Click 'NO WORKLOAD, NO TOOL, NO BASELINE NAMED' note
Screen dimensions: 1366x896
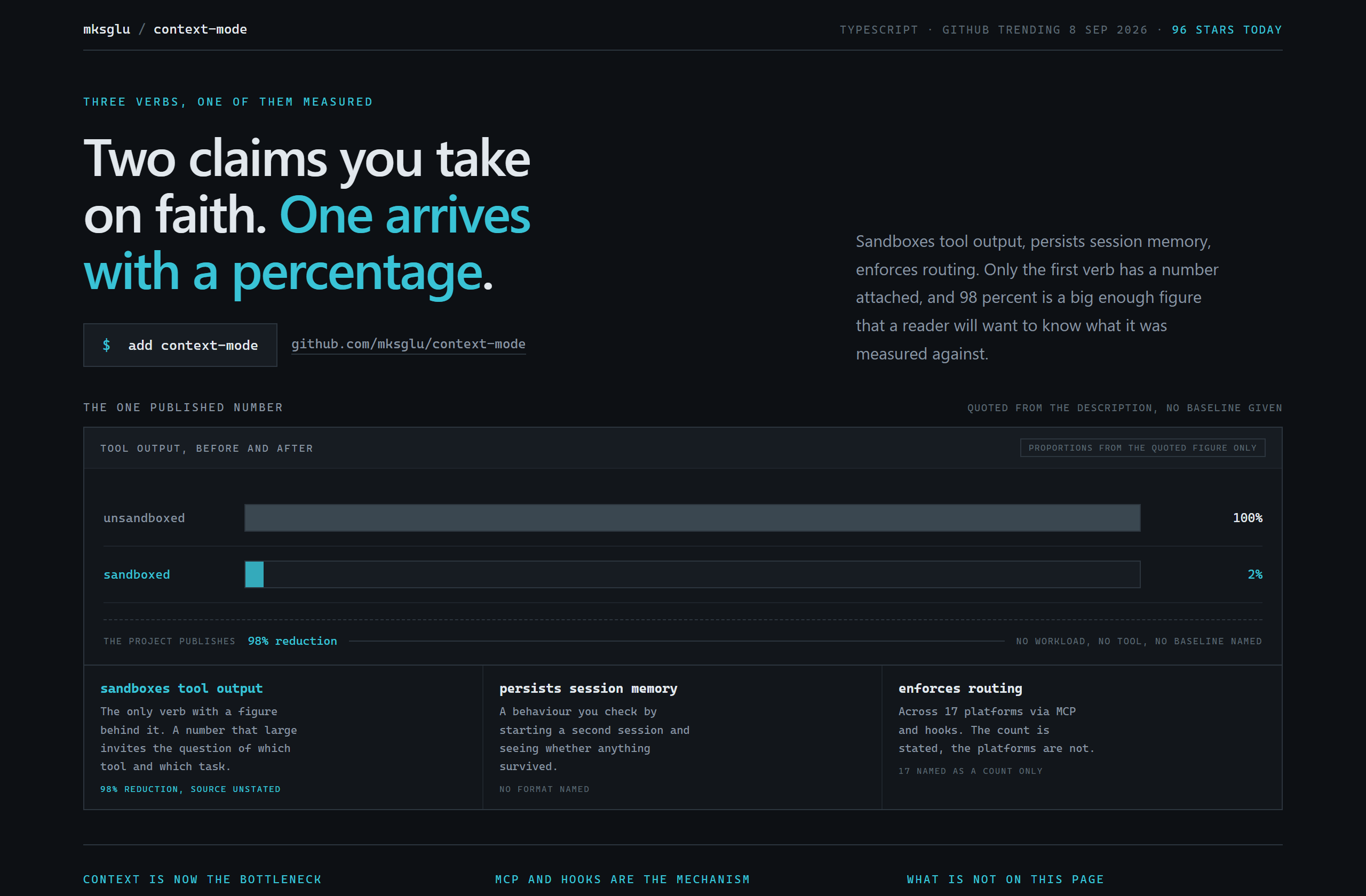tap(1139, 641)
